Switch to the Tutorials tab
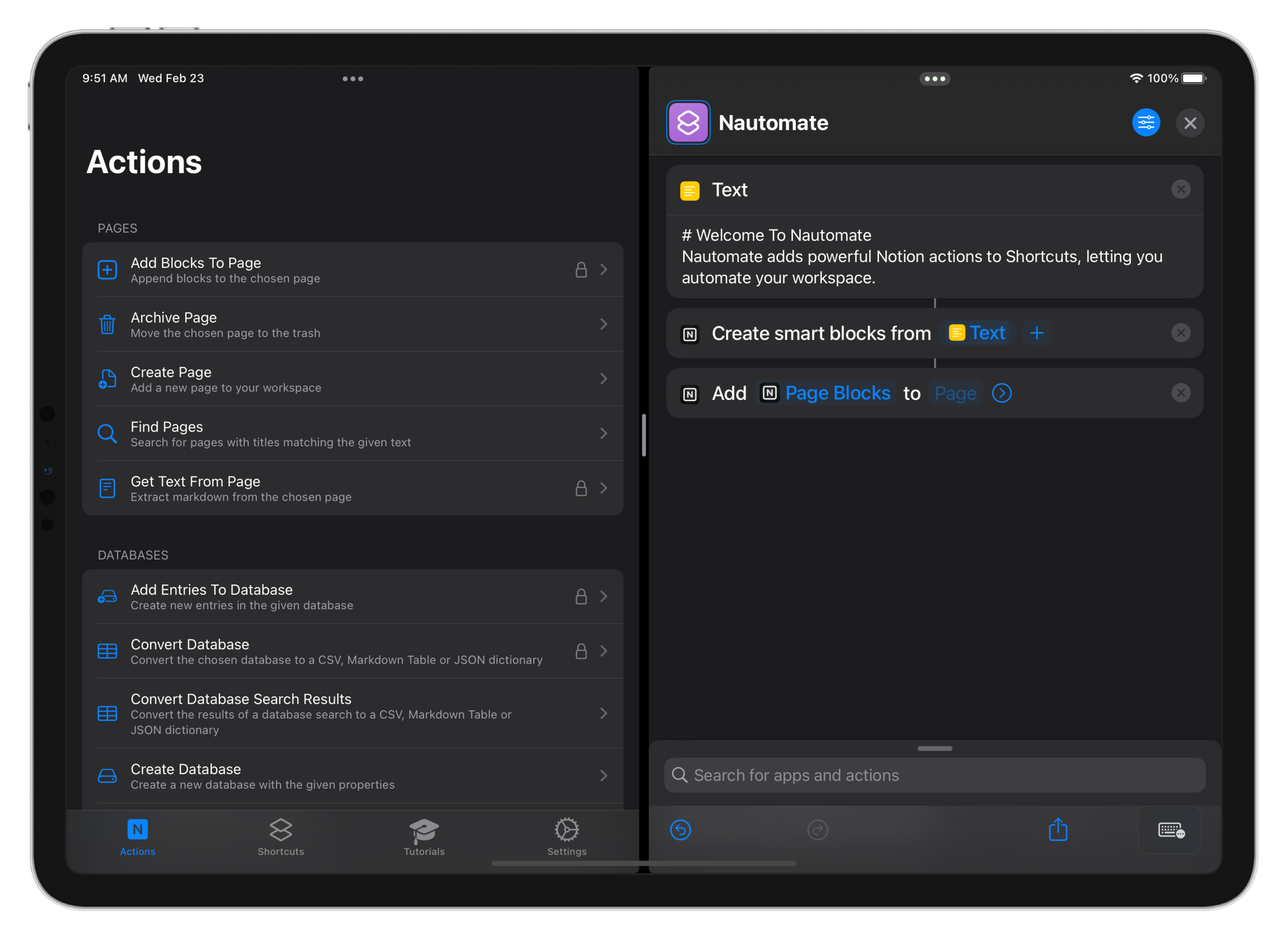 pyautogui.click(x=423, y=836)
